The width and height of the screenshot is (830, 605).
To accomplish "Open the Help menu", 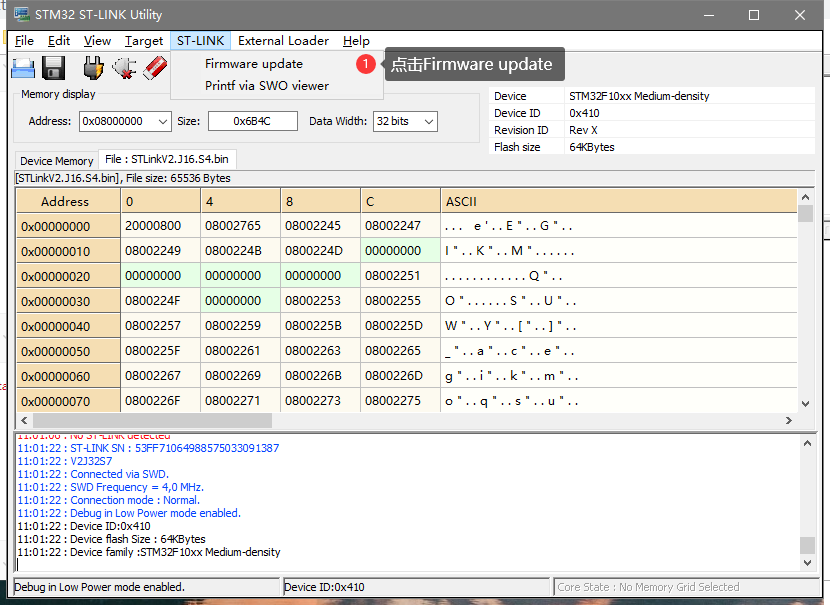I will point(356,41).
